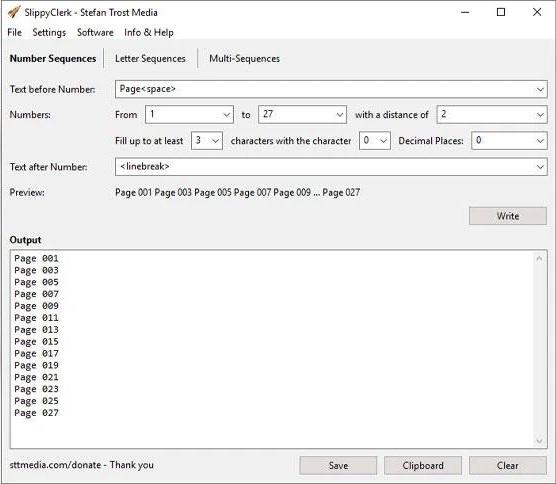Image resolution: width=556 pixels, height=484 pixels.
Task: Click the Preview text sequence
Action: point(238,193)
